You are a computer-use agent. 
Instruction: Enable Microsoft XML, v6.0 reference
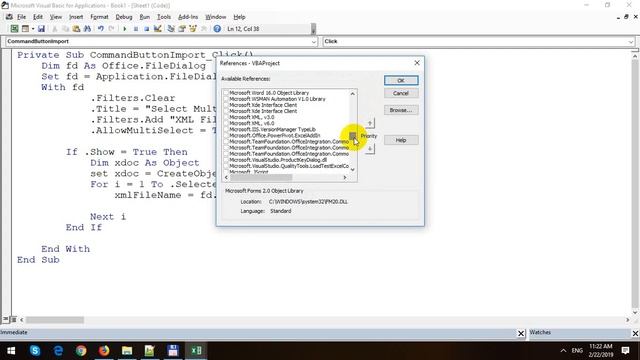tap(226, 123)
